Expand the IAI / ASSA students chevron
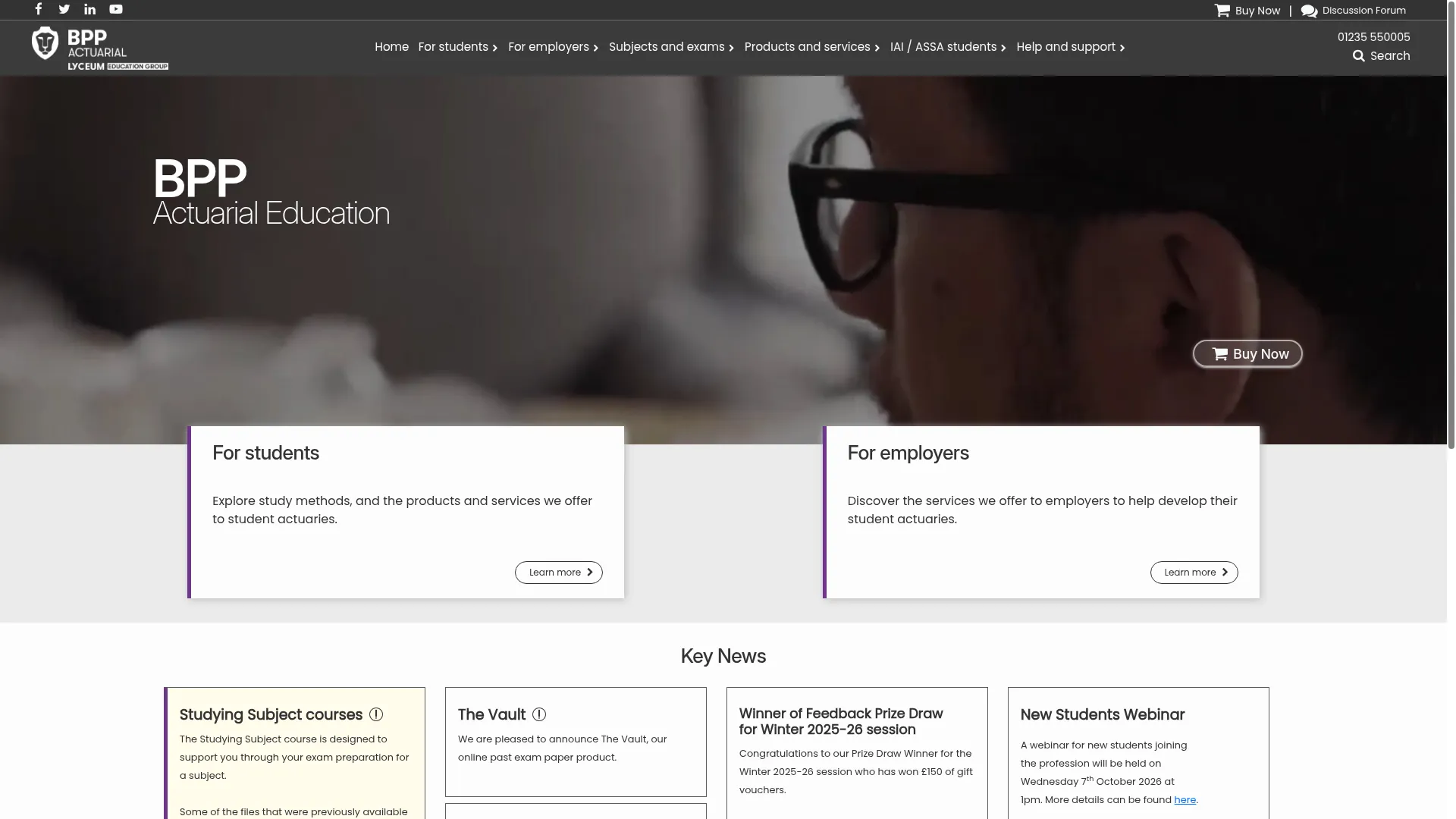 1003,48
